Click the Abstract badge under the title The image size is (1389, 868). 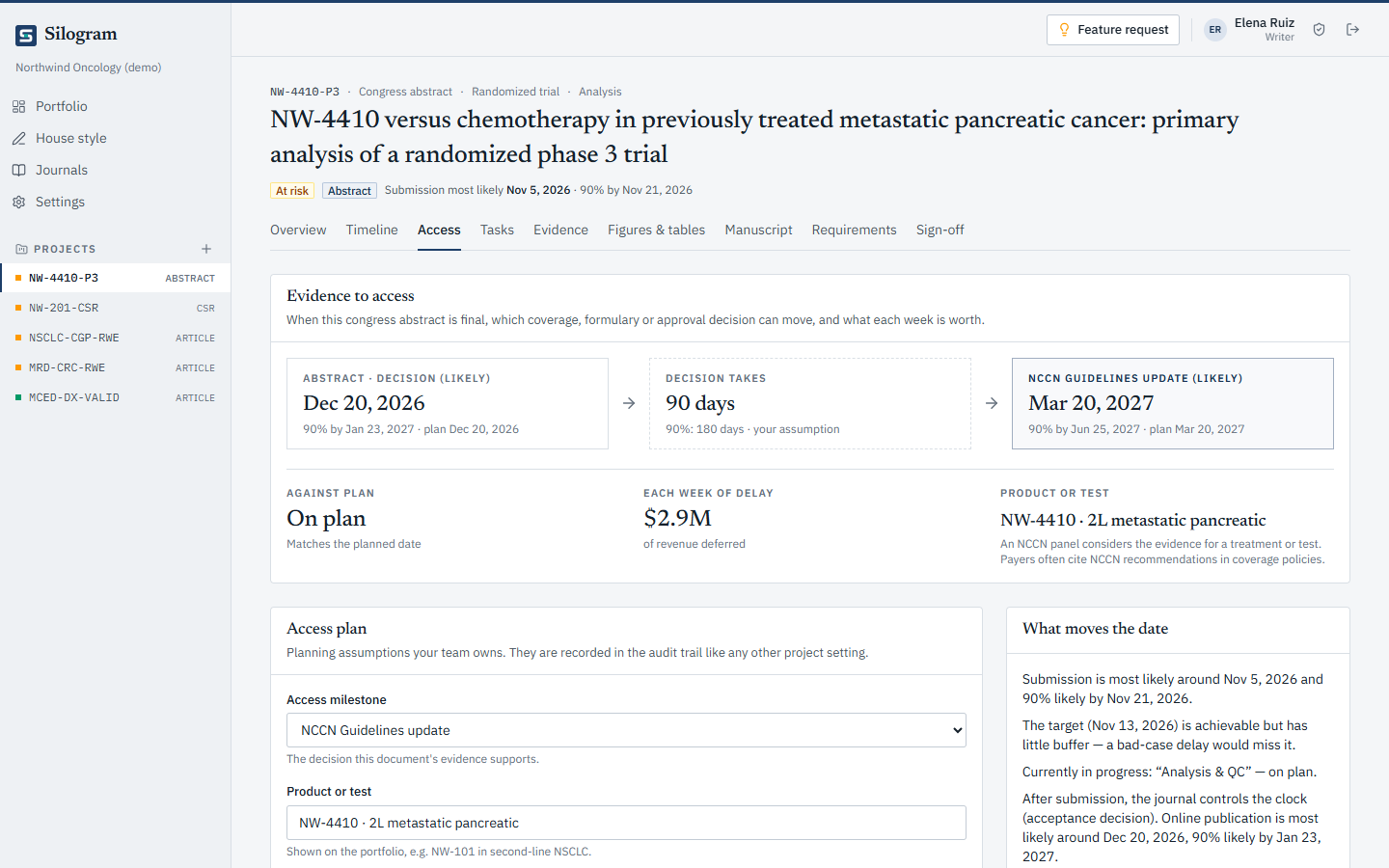[x=349, y=191]
